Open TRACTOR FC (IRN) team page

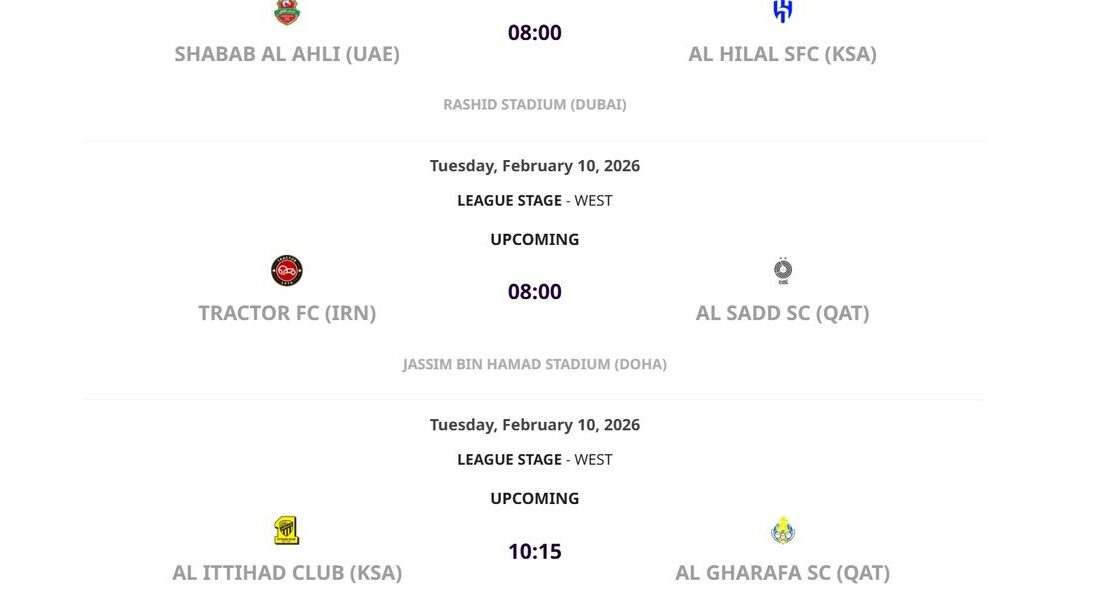(x=287, y=313)
